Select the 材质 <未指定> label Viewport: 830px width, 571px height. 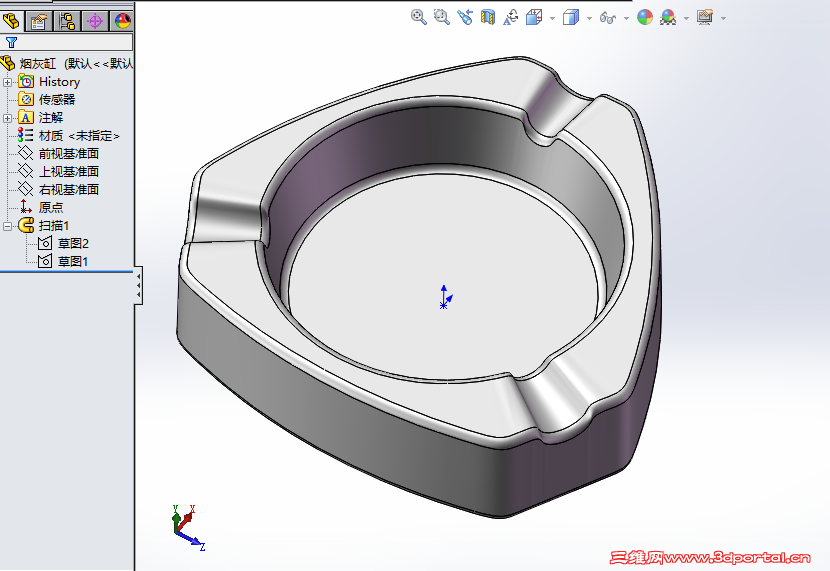pos(79,136)
